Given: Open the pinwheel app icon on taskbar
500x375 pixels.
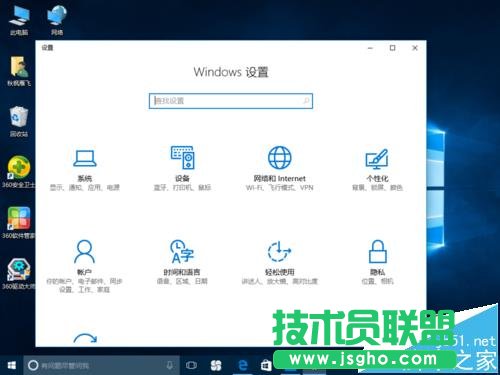Looking at the screenshot, I should (x=216, y=365).
